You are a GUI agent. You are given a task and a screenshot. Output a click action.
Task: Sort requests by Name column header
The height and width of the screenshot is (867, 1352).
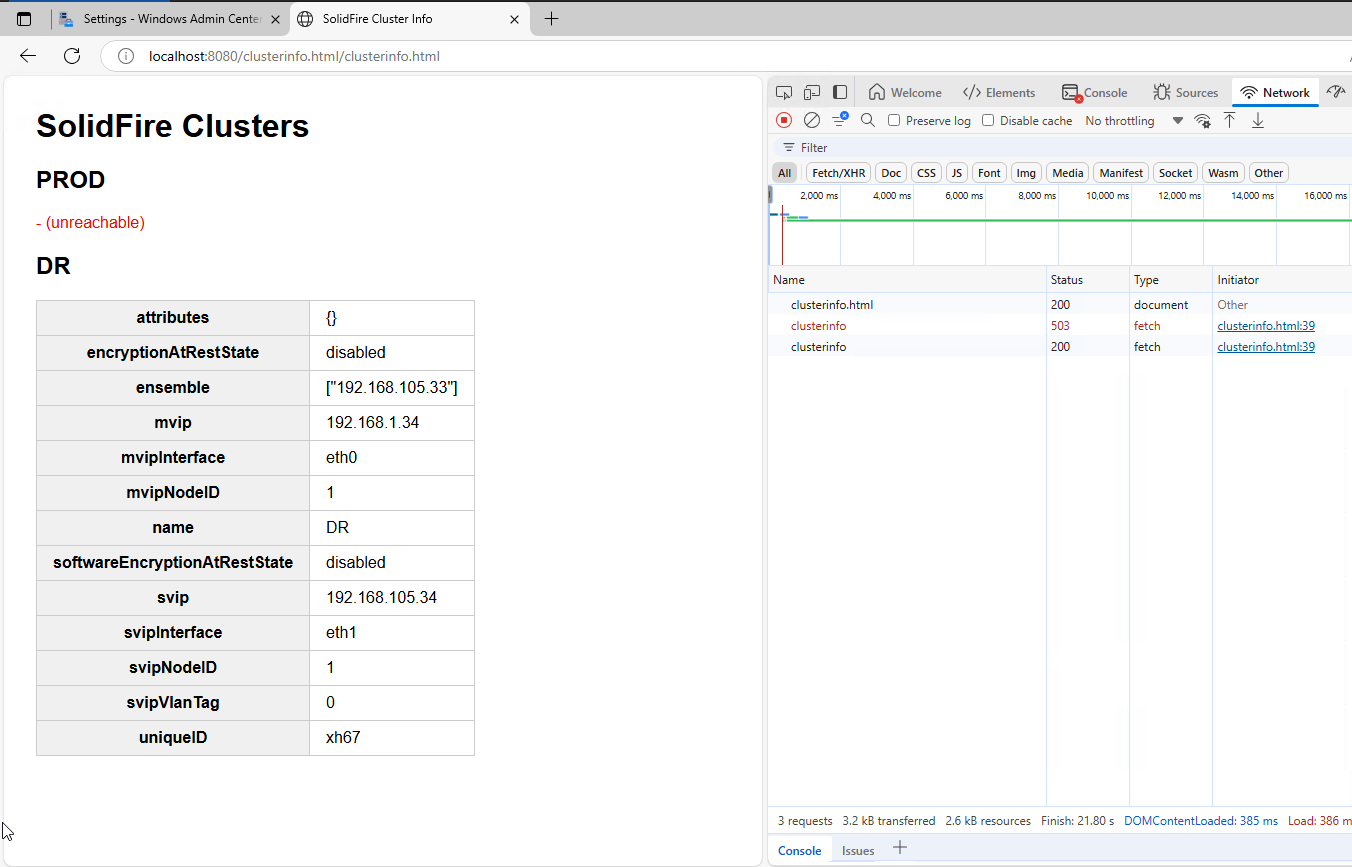tap(907, 280)
